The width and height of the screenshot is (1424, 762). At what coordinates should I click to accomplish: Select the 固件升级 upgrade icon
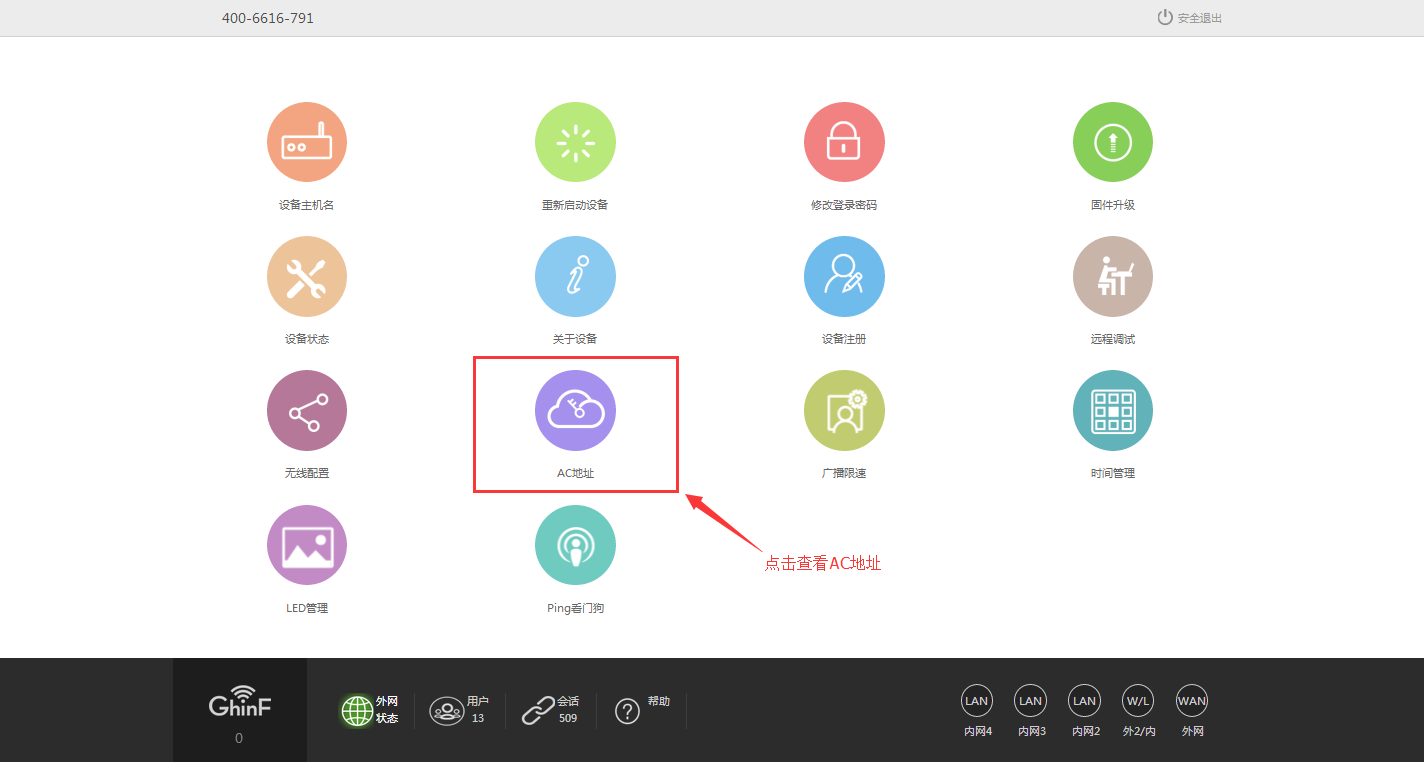click(x=1112, y=143)
